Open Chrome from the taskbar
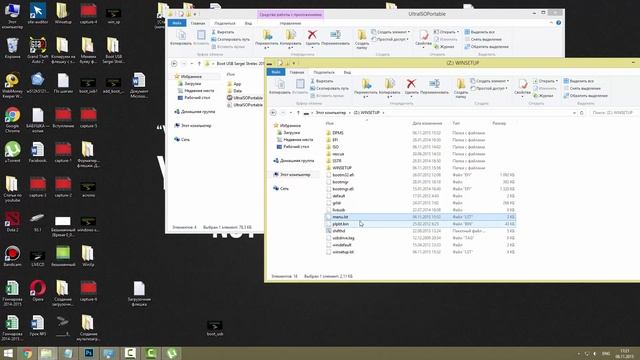This screenshot has height=360, width=640. (x=27, y=353)
